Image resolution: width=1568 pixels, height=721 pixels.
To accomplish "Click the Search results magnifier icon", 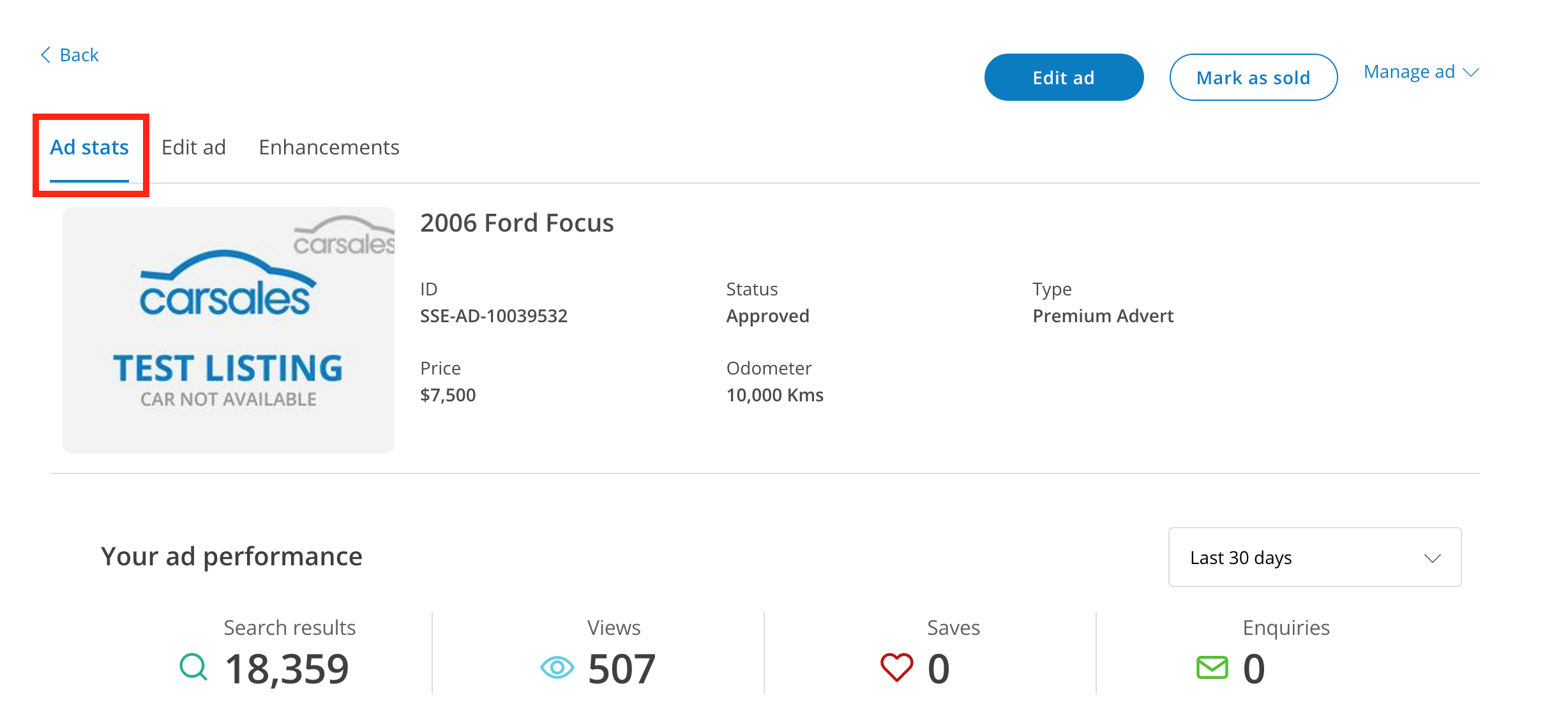I will pos(193,667).
